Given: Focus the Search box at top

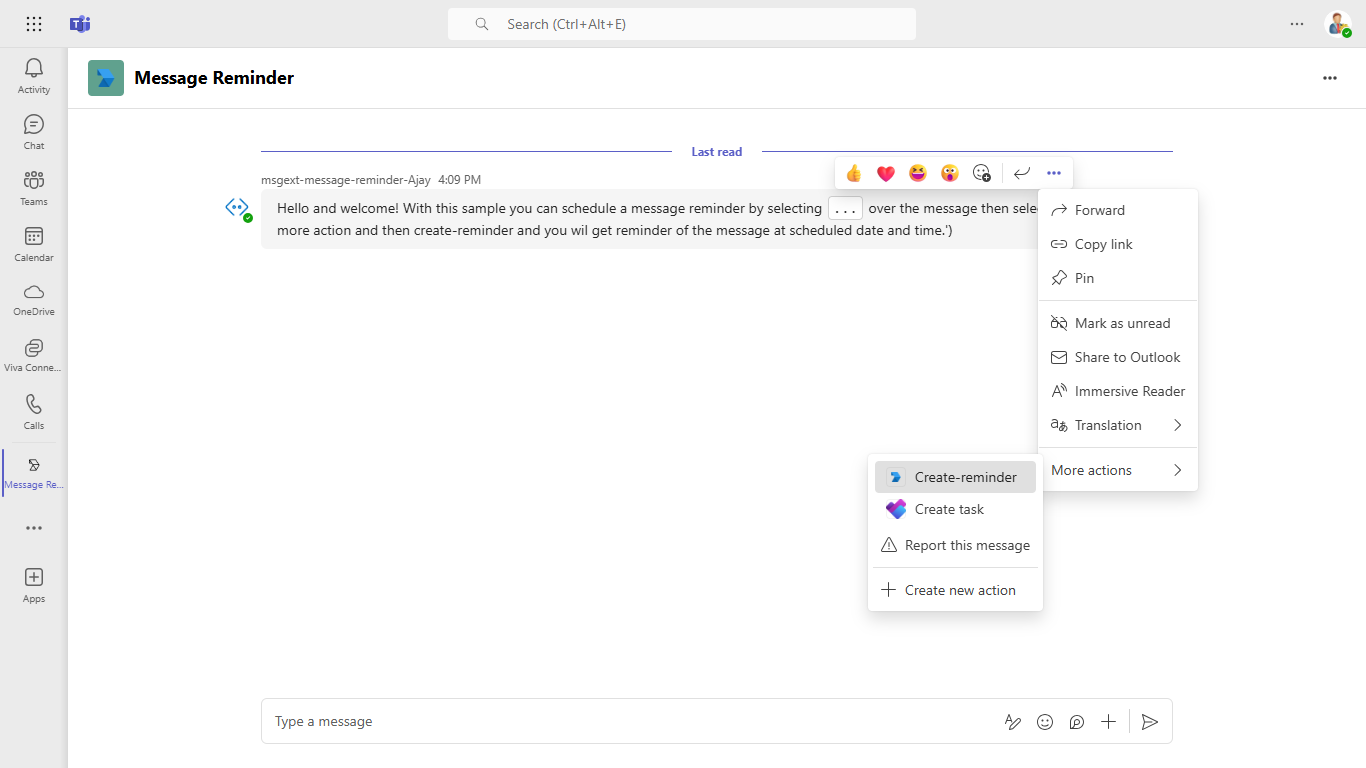Looking at the screenshot, I should (x=682, y=24).
